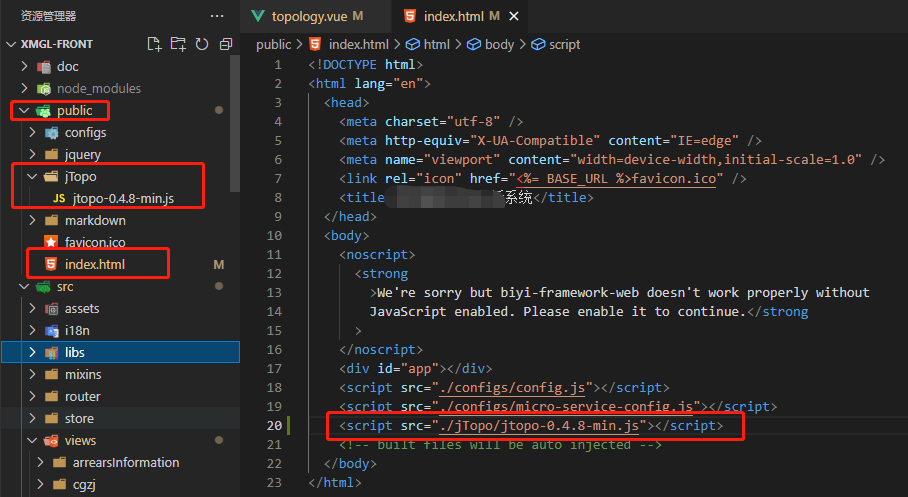Image resolution: width=908 pixels, height=497 pixels.
Task: Click the div id="app" code line
Action: point(416,368)
